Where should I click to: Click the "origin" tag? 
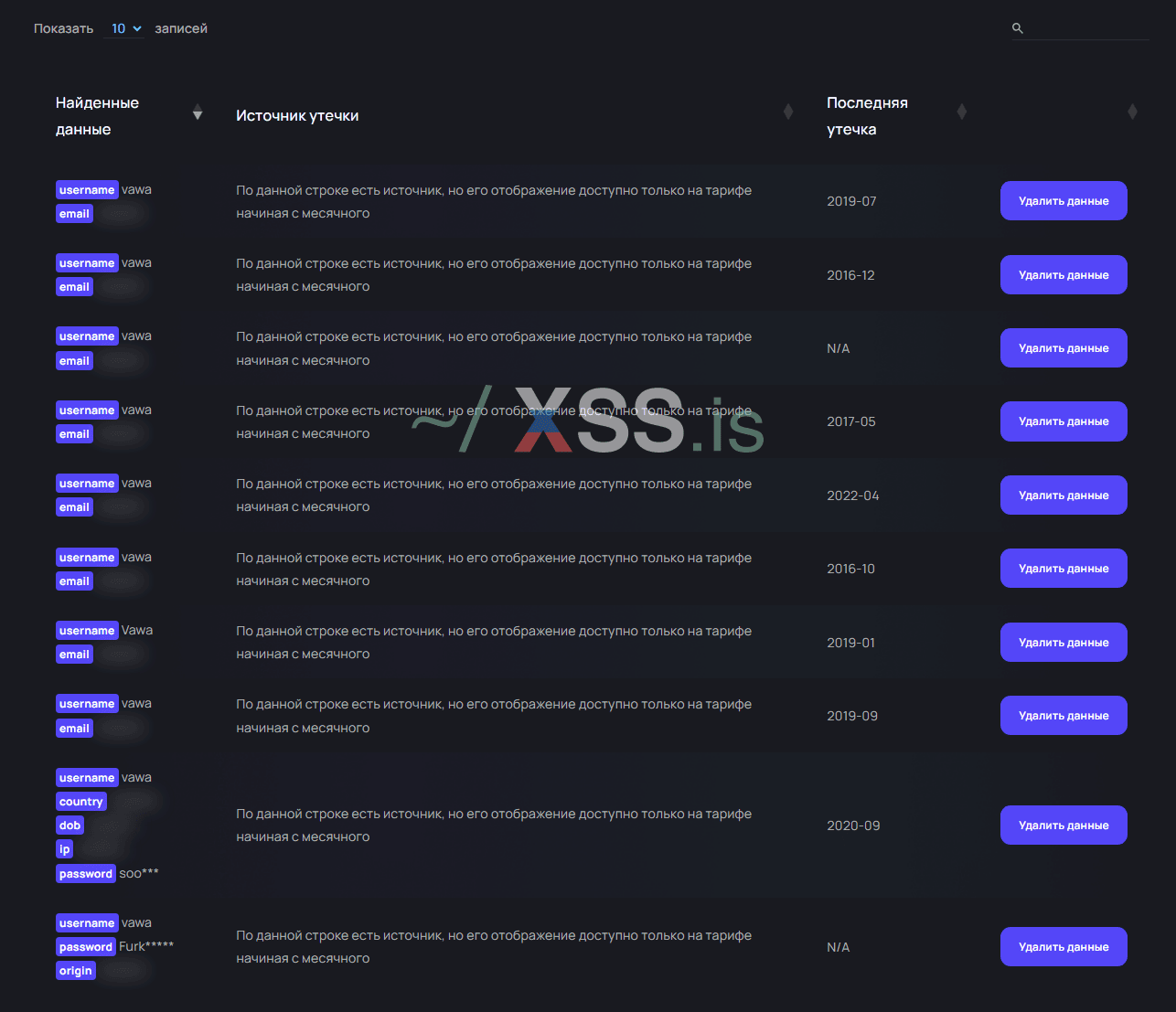tap(76, 971)
